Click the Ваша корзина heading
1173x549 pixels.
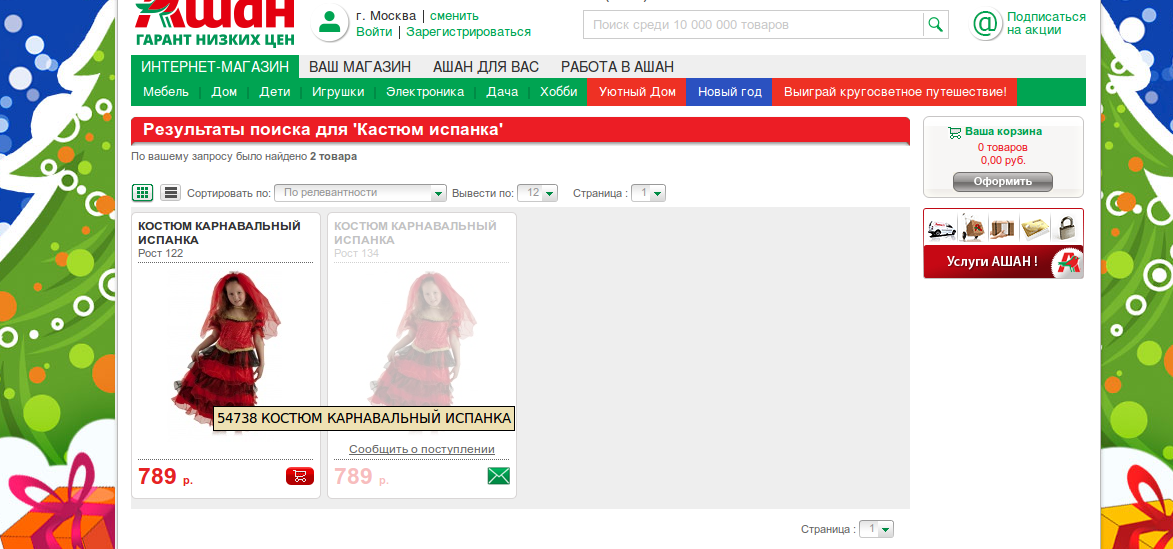click(x=1003, y=131)
